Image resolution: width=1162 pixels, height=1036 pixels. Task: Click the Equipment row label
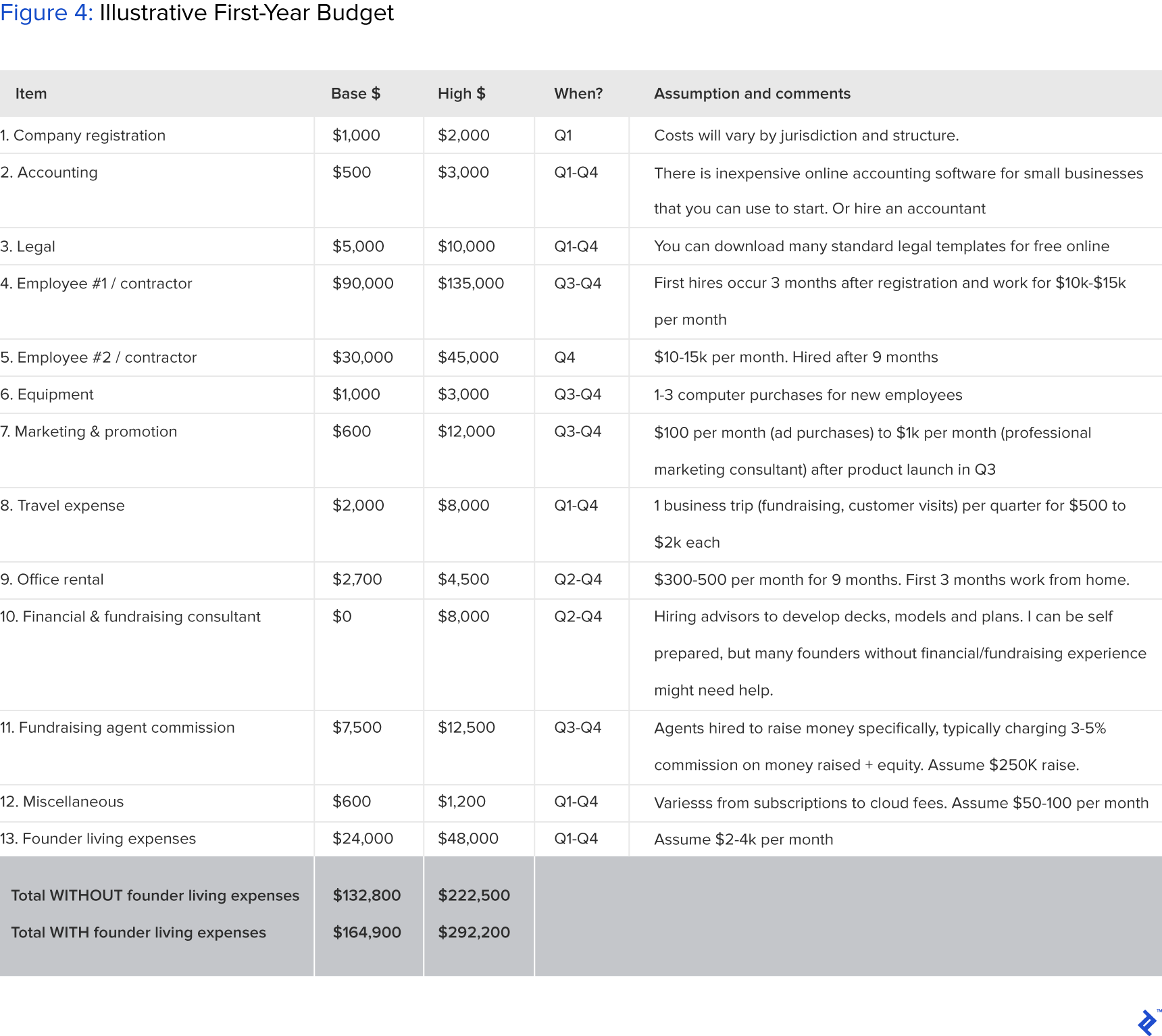(x=47, y=394)
